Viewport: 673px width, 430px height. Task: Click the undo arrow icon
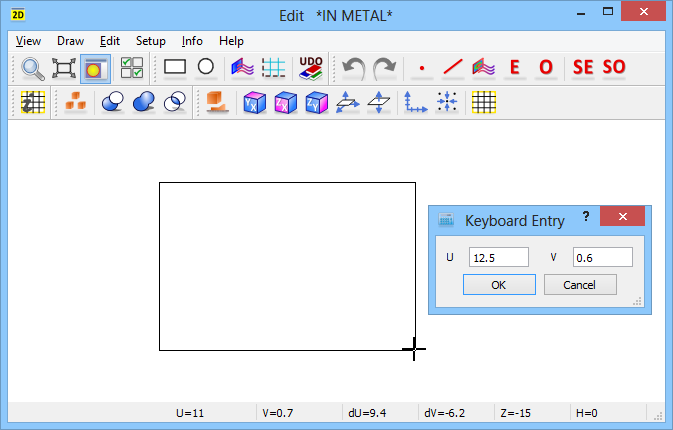click(353, 68)
